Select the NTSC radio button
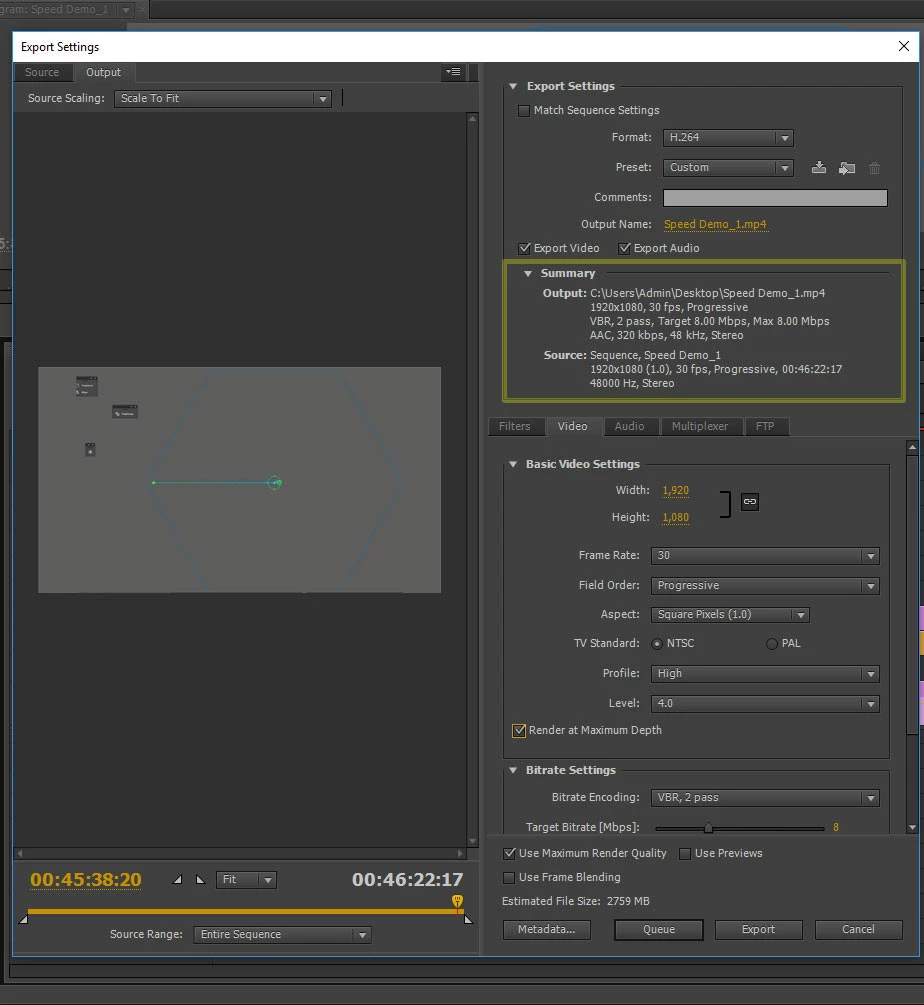The image size is (924, 1005). point(657,644)
